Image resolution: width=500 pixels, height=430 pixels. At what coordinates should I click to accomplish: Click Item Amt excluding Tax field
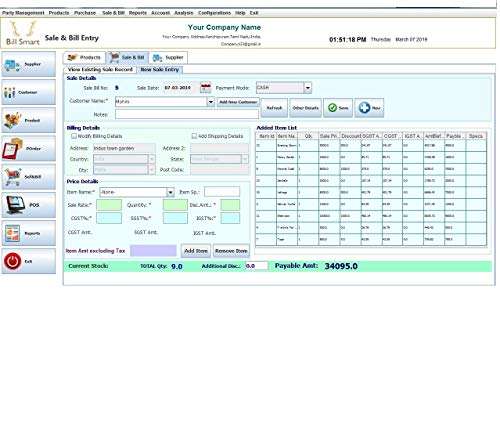153,251
